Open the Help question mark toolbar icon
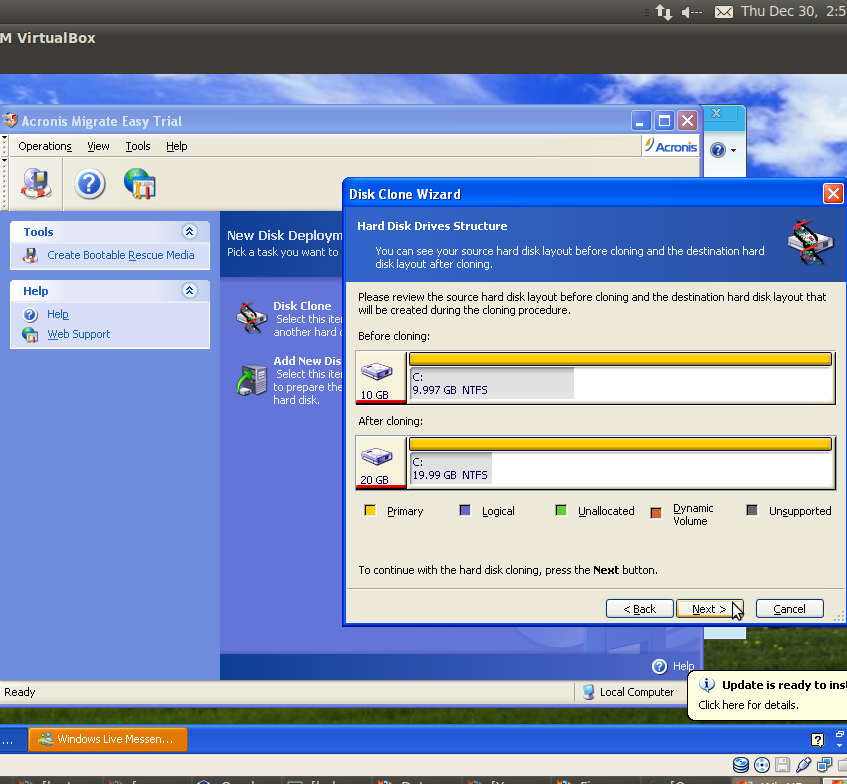Screen dimensions: 847x784 pos(89,184)
